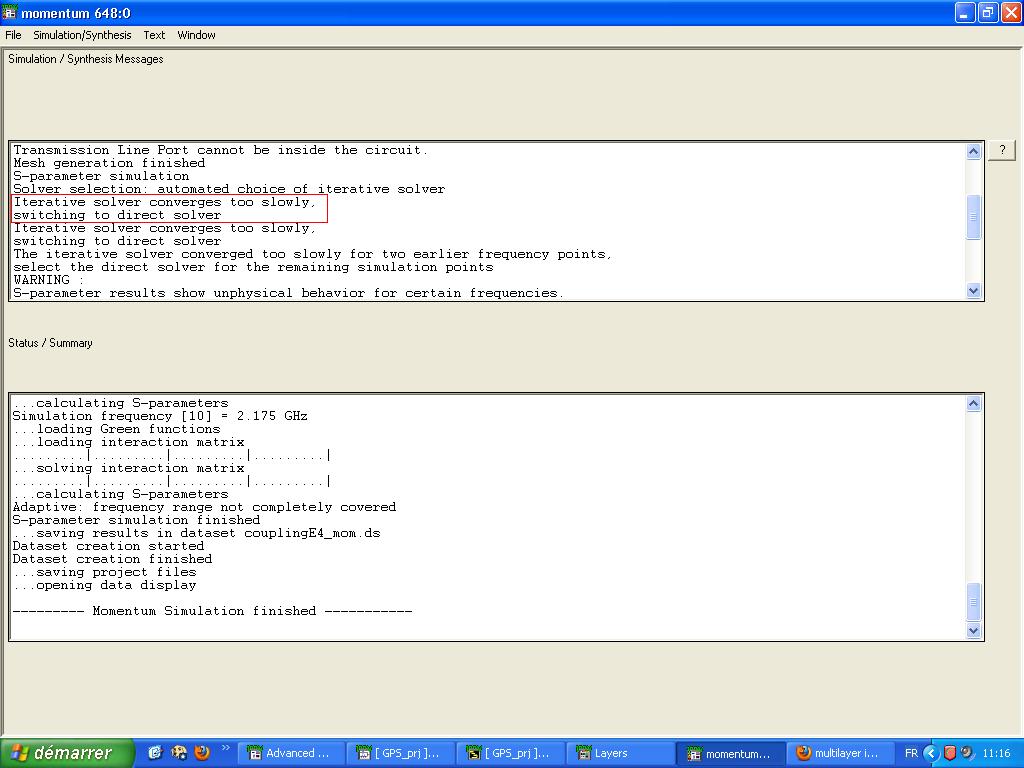Click tray icon next to clock
The image size is (1024, 768).
(967, 753)
